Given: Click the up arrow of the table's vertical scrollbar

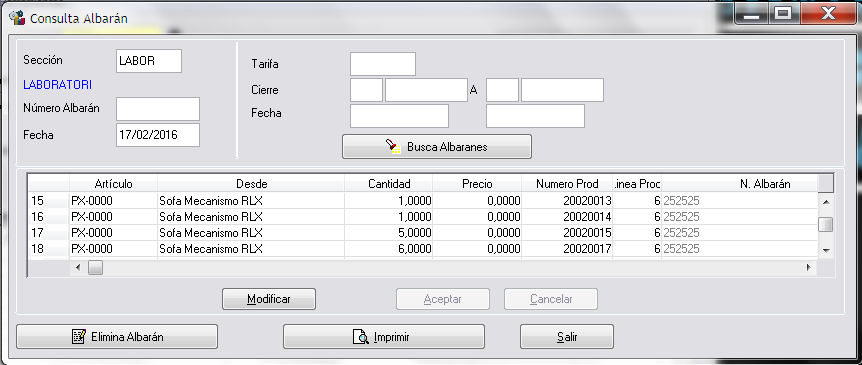Looking at the screenshot, I should tap(825, 201).
